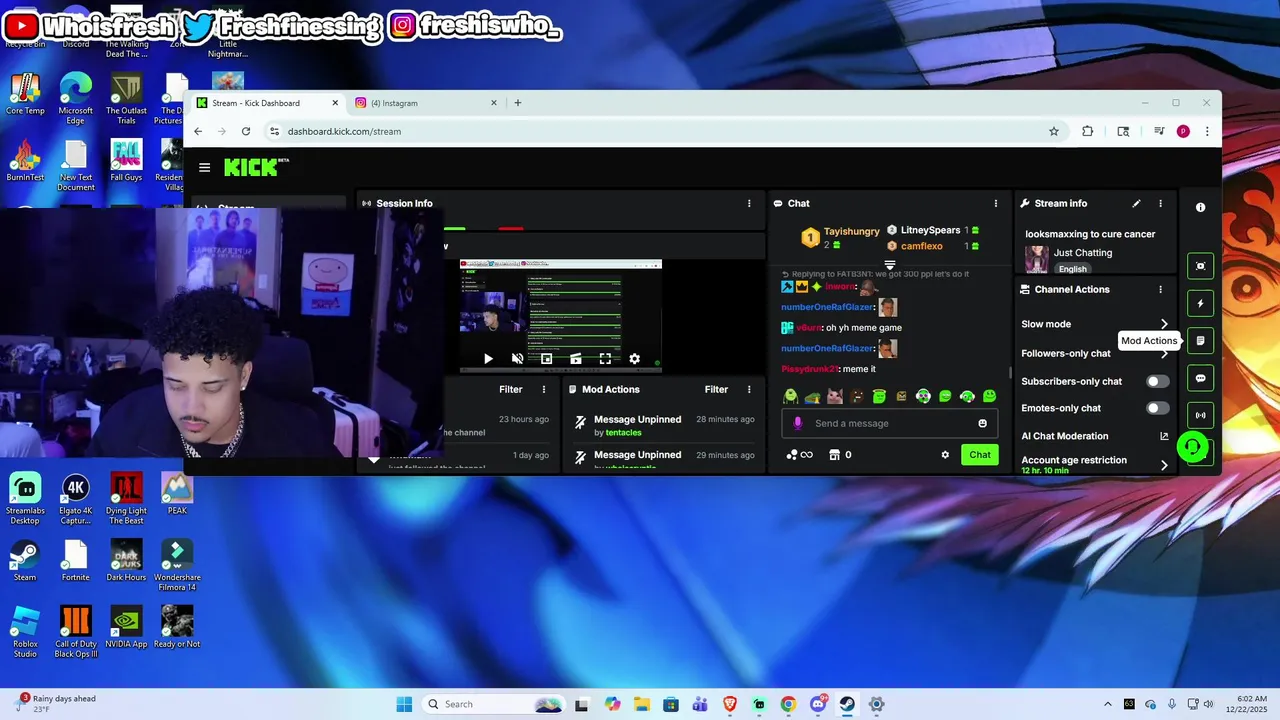
Task: Open the preview player settings gear
Action: point(634,359)
